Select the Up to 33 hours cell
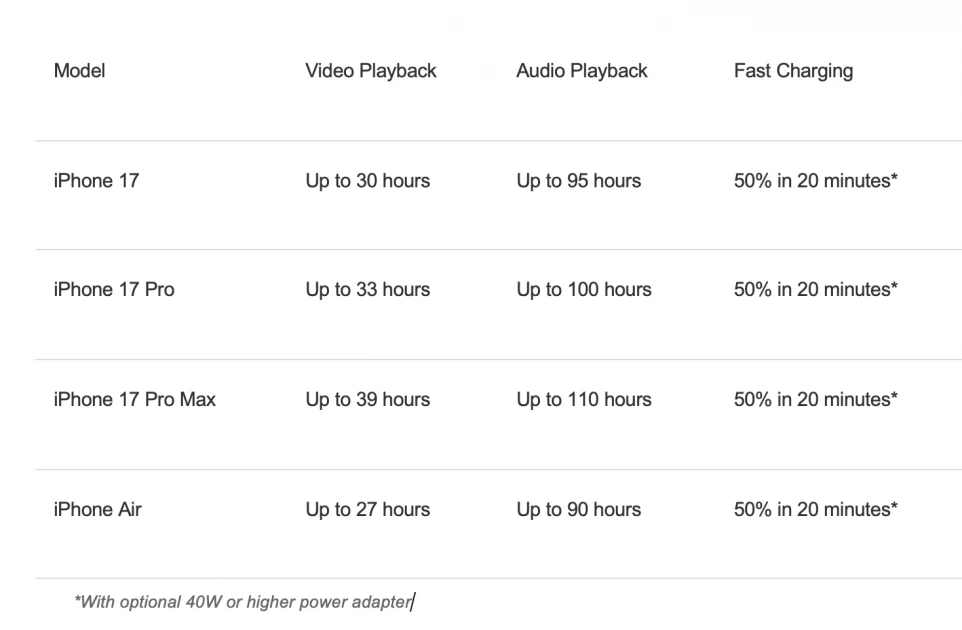962x630 pixels. pos(367,290)
